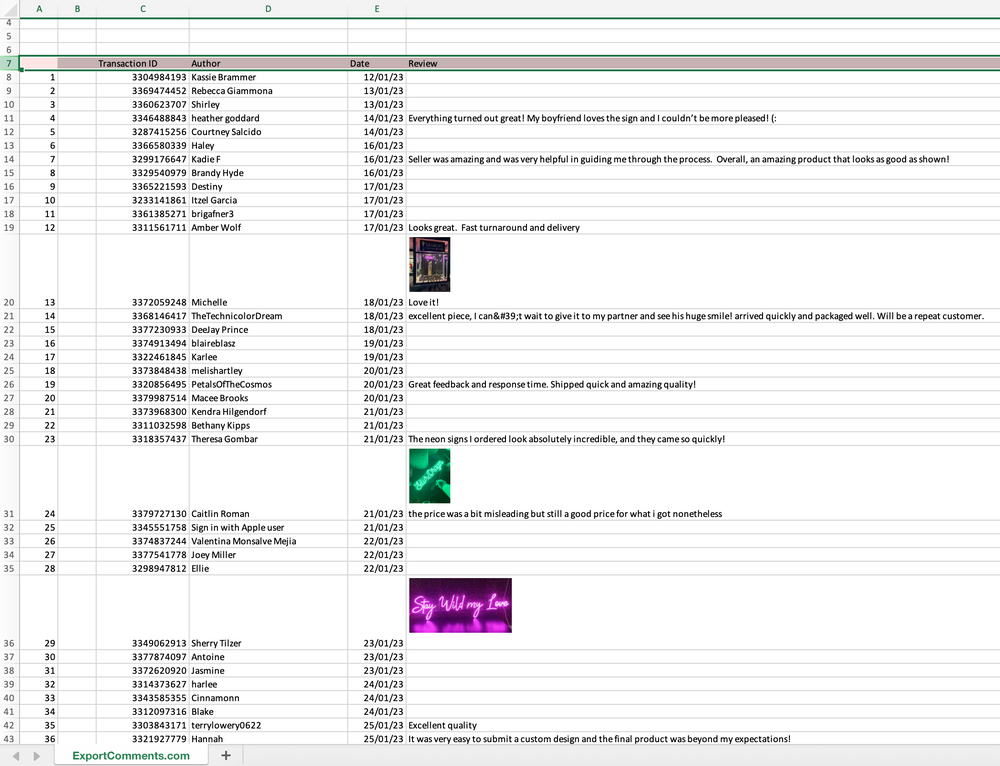The height and width of the screenshot is (766, 1000).
Task: Select the popcorn machine photo thumbnail
Action: (x=429, y=264)
